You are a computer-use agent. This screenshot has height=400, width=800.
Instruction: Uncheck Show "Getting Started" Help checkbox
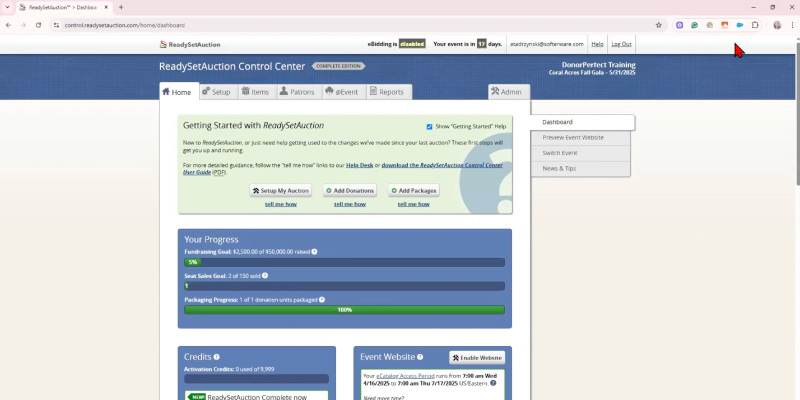point(429,127)
